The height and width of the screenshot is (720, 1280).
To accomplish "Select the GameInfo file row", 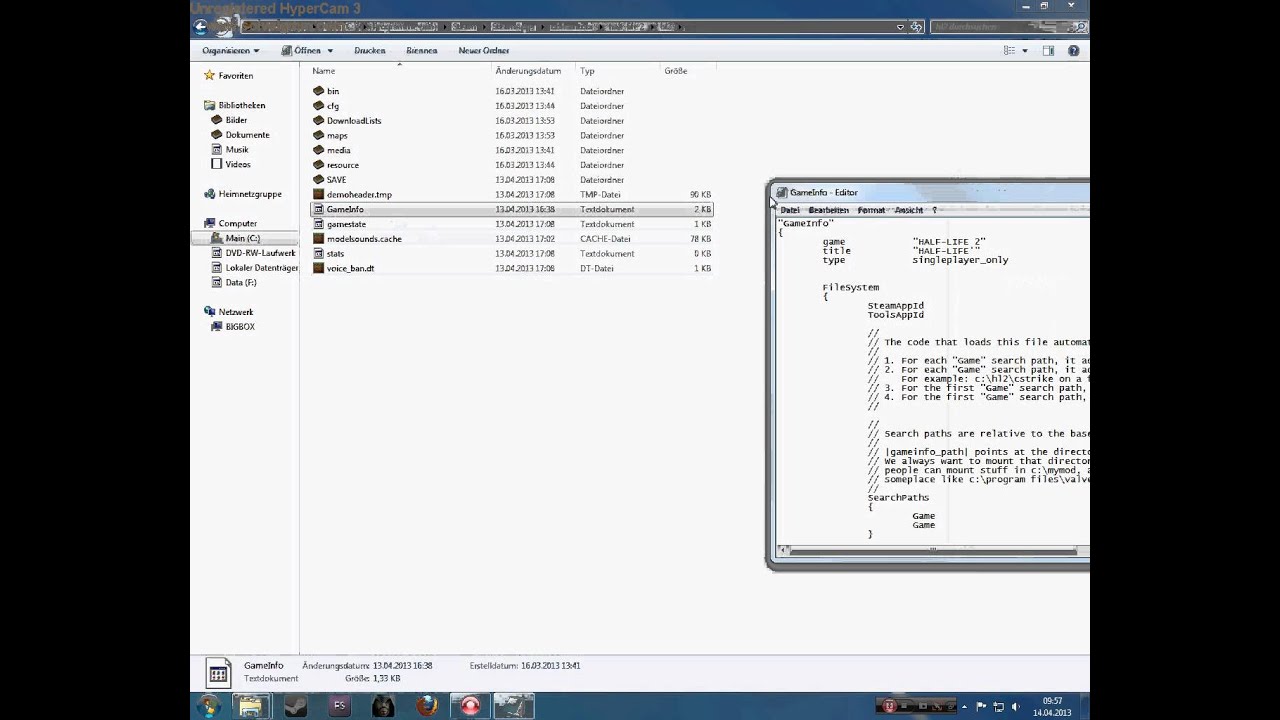I will tap(512, 209).
